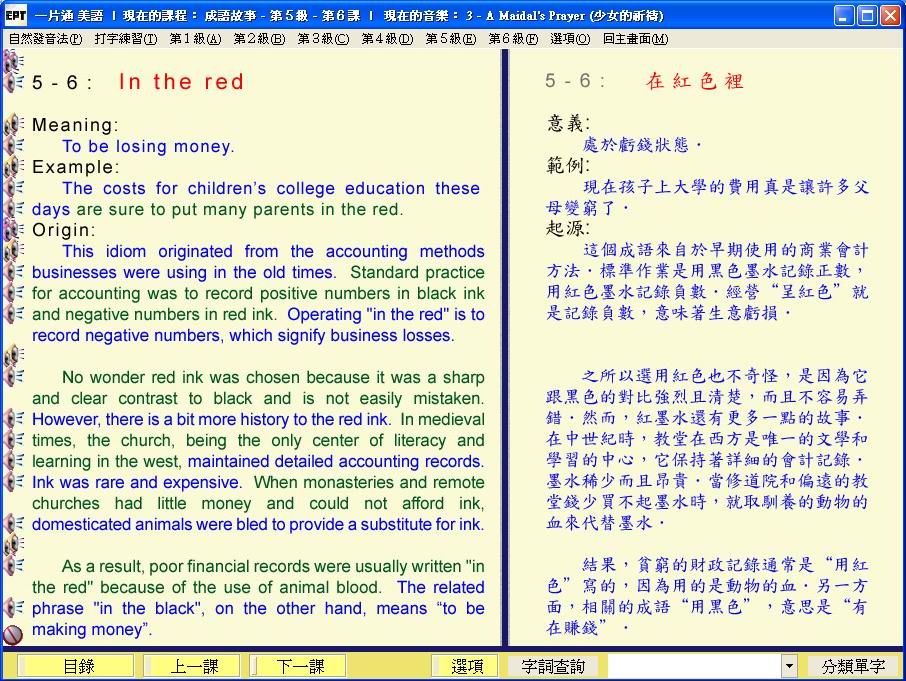Click the 目錄 button
Image resolution: width=906 pixels, height=681 pixels.
coord(79,666)
